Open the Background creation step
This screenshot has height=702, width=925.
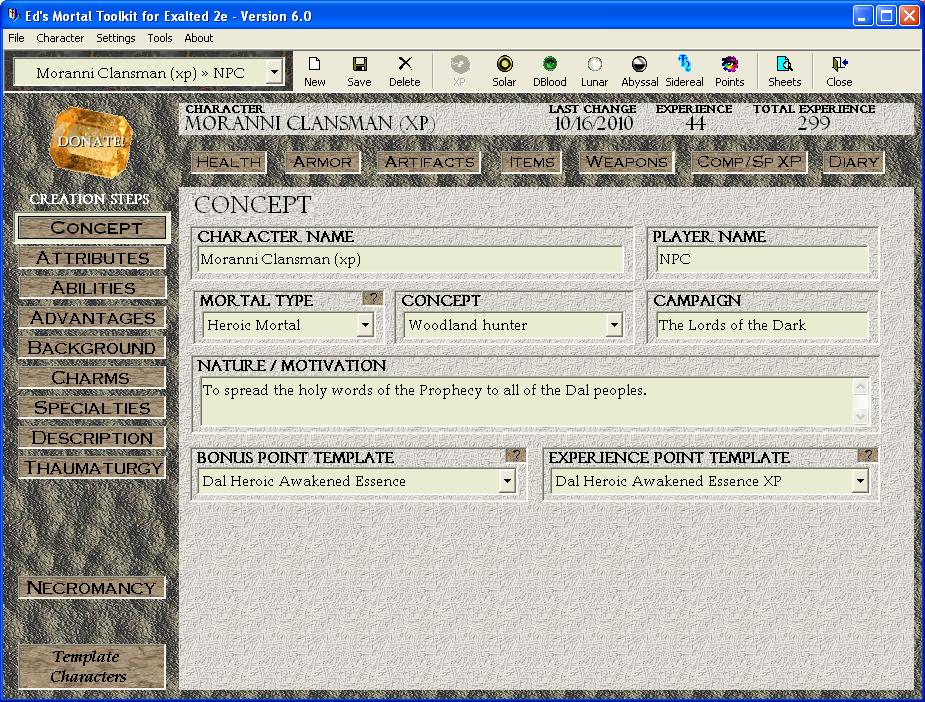click(92, 347)
